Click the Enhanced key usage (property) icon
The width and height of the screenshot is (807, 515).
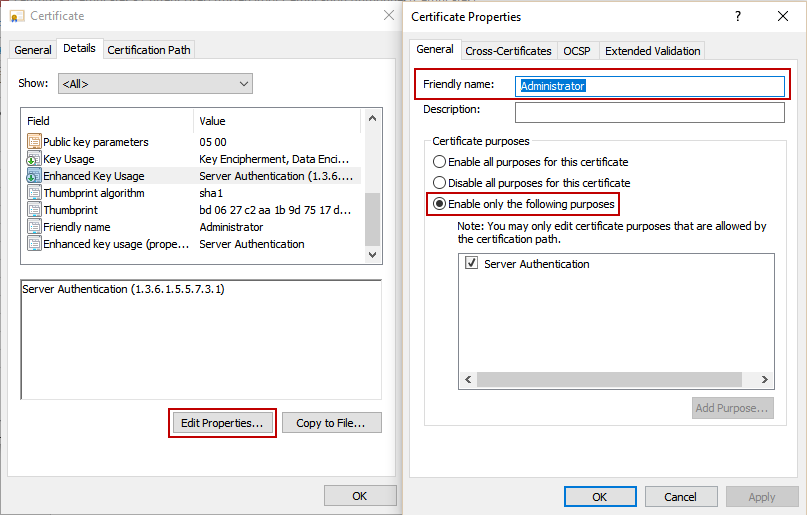click(x=33, y=244)
